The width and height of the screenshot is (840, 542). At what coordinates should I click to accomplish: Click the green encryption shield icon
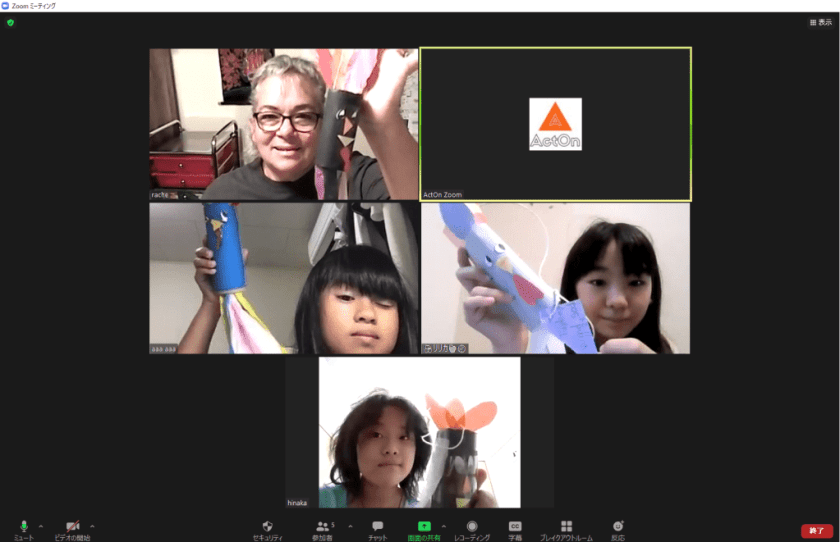(x=10, y=22)
